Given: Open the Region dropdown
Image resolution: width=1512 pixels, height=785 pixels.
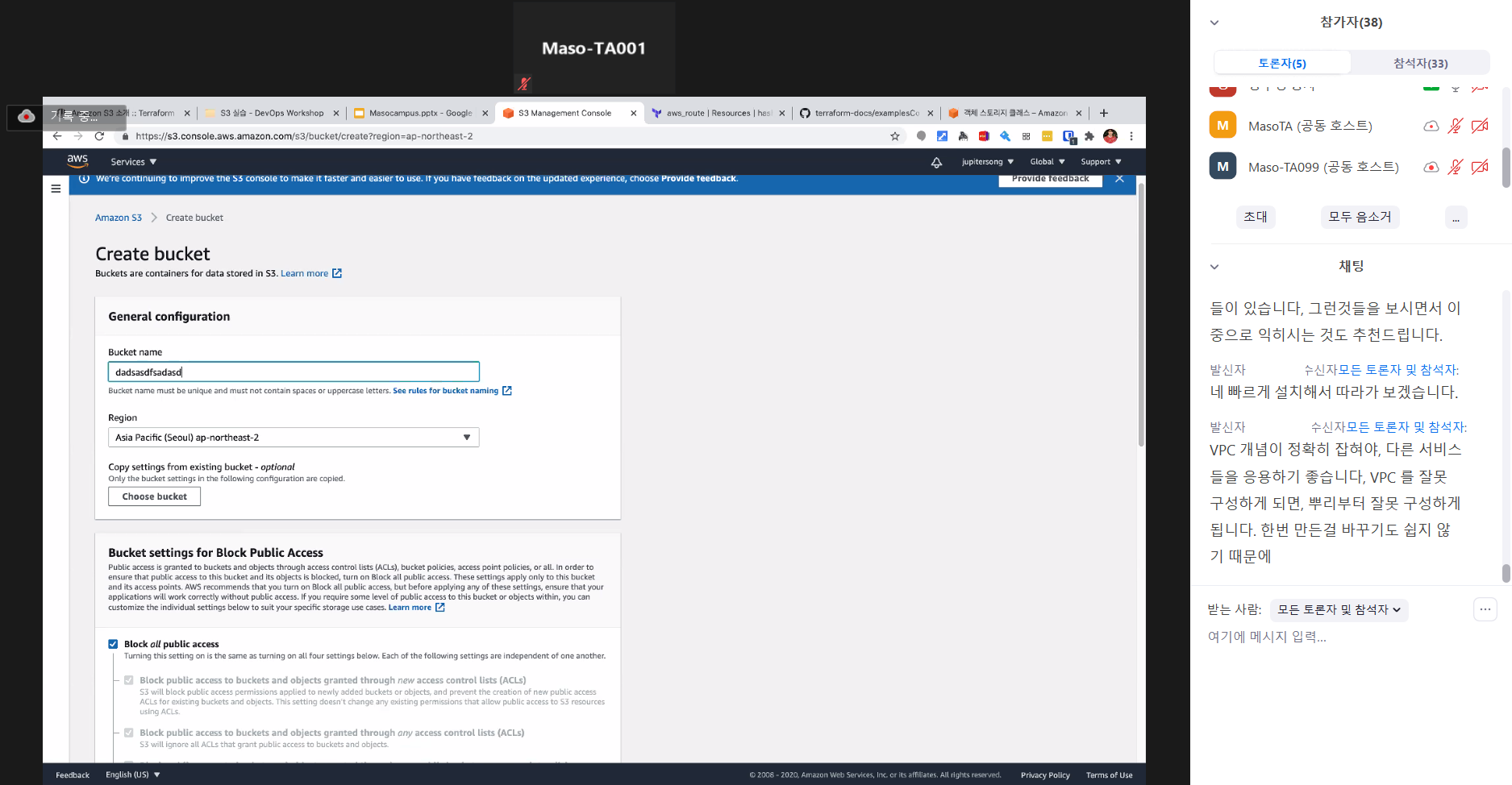Looking at the screenshot, I should (x=294, y=438).
